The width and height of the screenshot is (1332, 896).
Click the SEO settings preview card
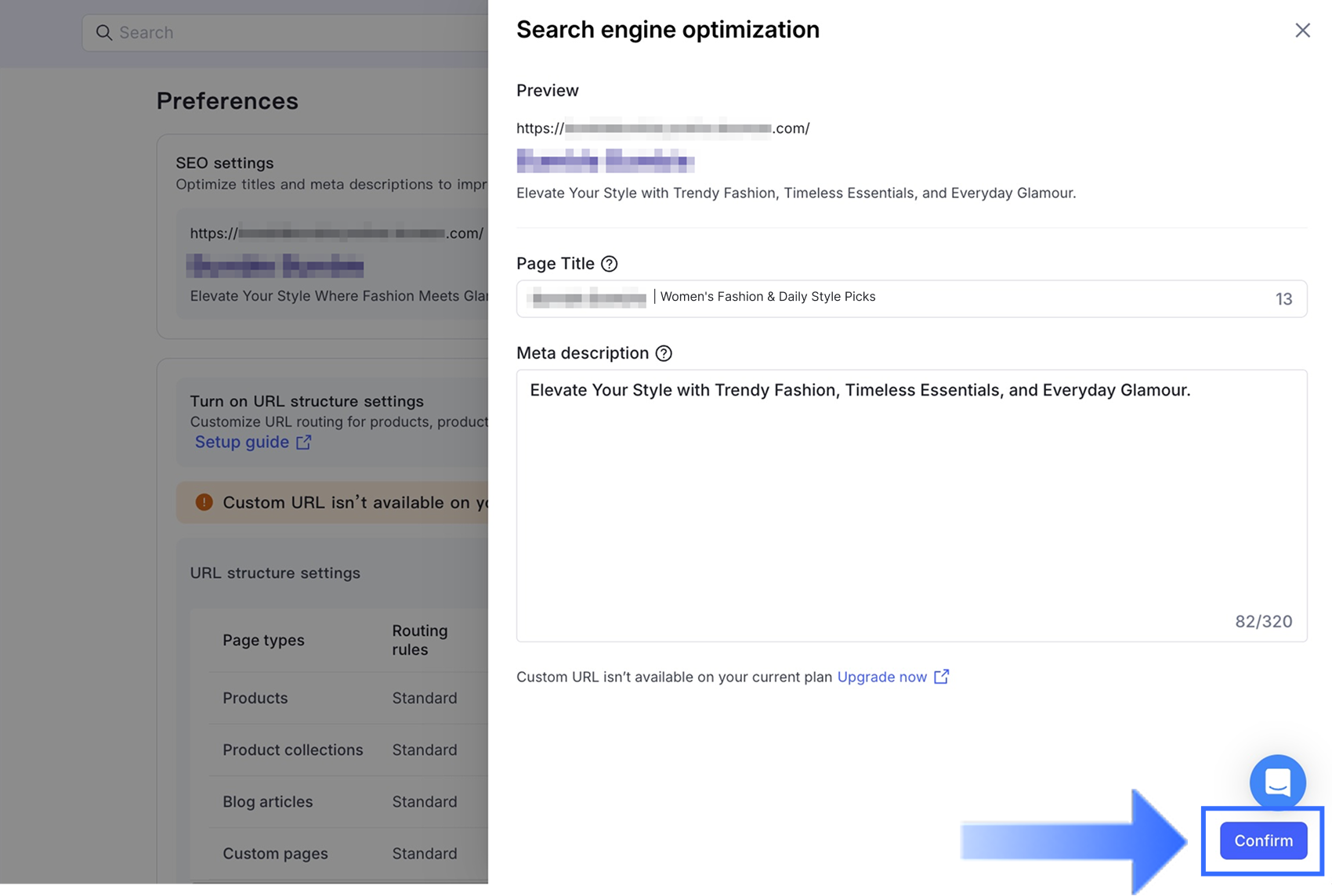tap(332, 264)
